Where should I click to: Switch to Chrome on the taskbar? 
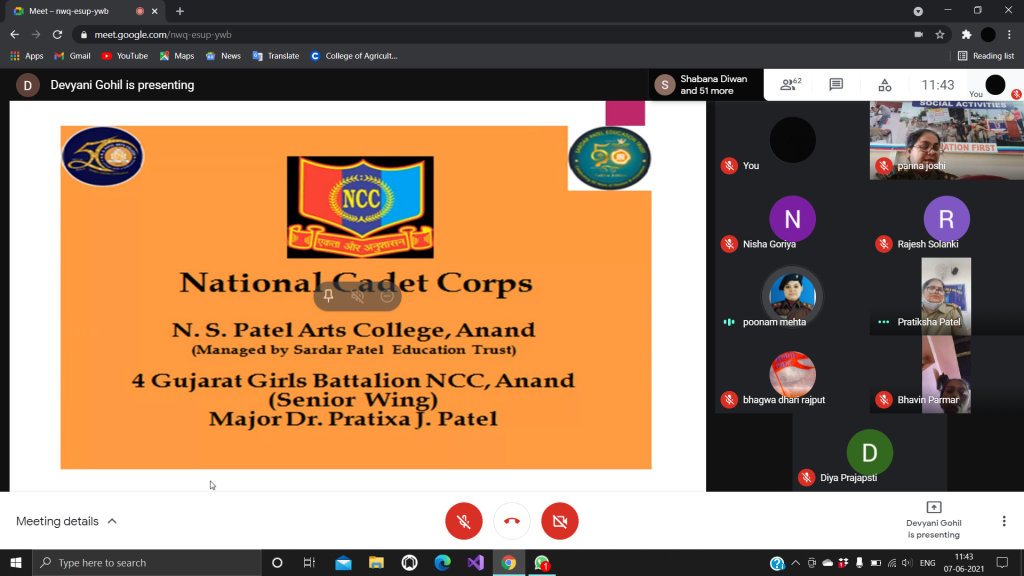pos(509,562)
